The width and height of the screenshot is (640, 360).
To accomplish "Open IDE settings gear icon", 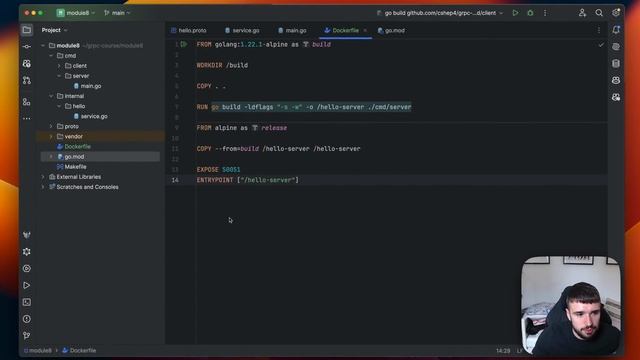I will point(616,13).
